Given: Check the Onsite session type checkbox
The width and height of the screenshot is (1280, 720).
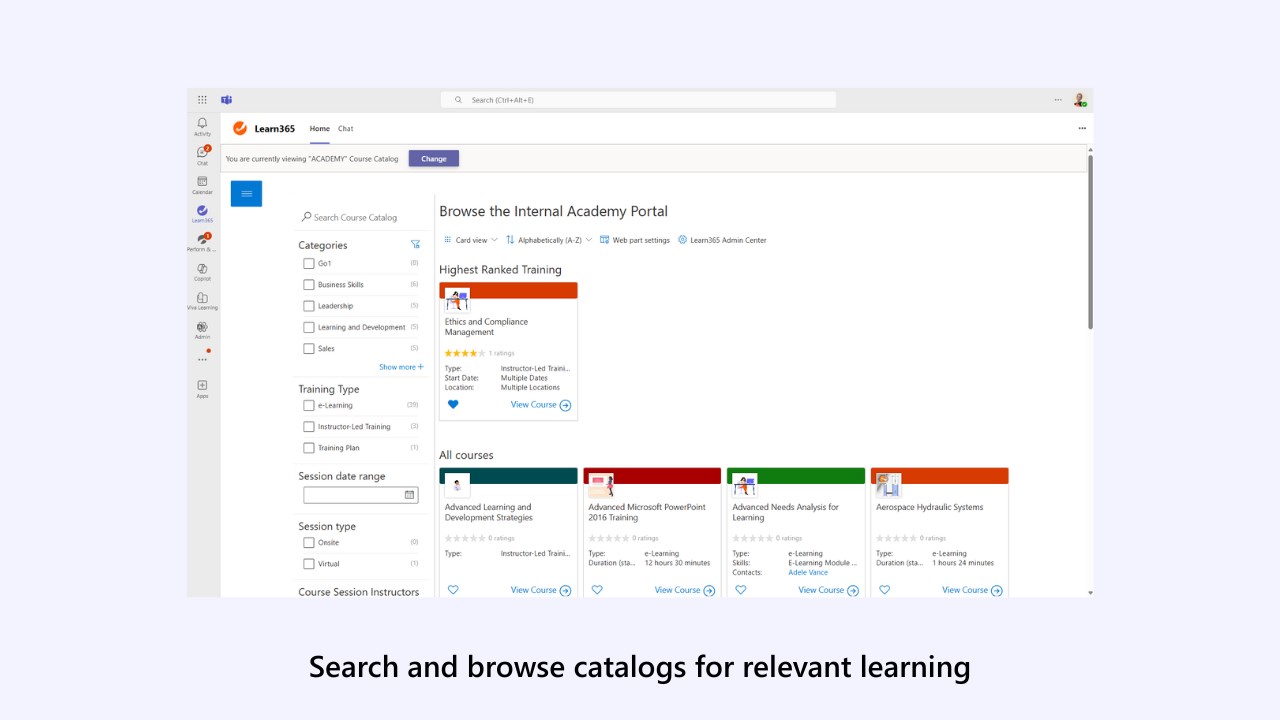Looking at the screenshot, I should click(309, 543).
